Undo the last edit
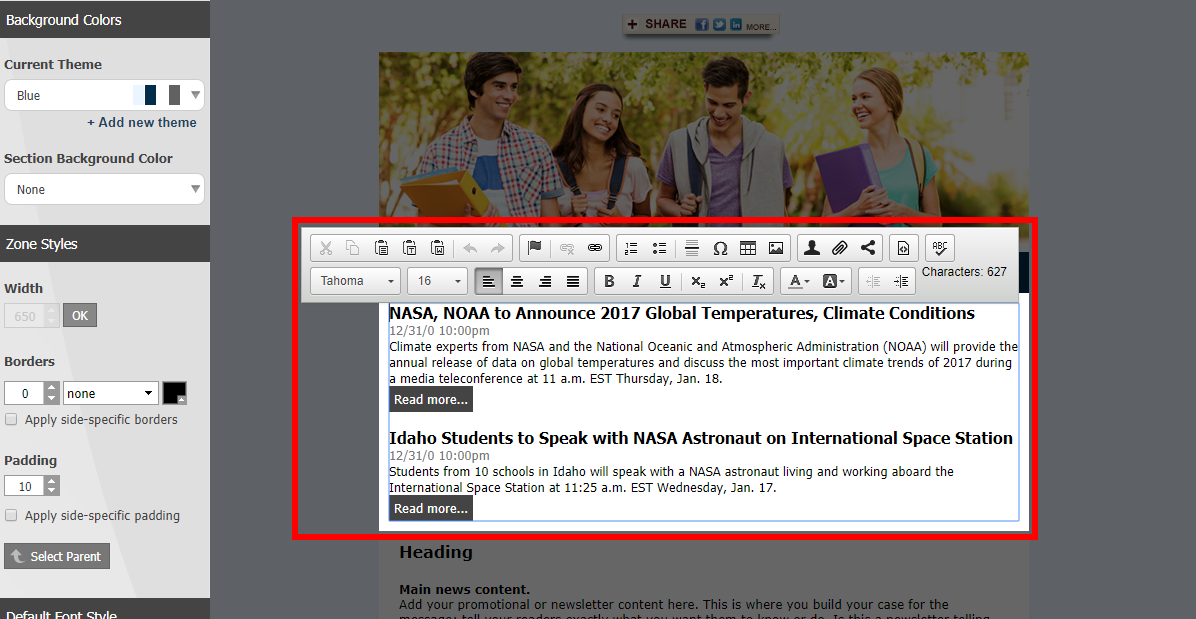Screen dimensions: 1196x619 tap(471, 248)
